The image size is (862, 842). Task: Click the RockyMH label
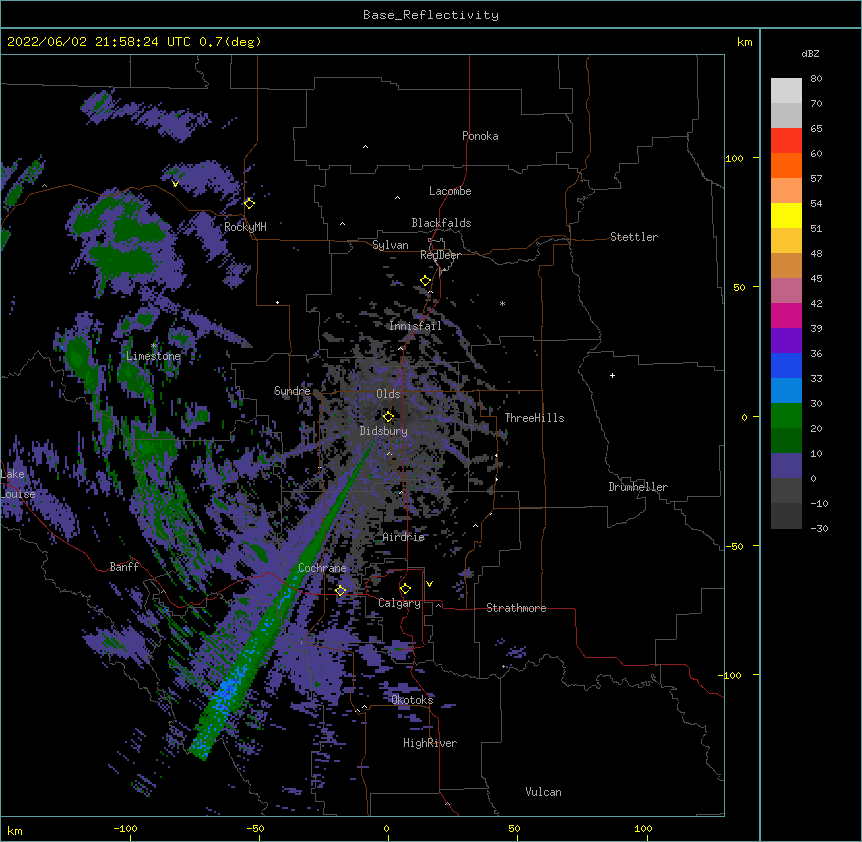point(245,227)
